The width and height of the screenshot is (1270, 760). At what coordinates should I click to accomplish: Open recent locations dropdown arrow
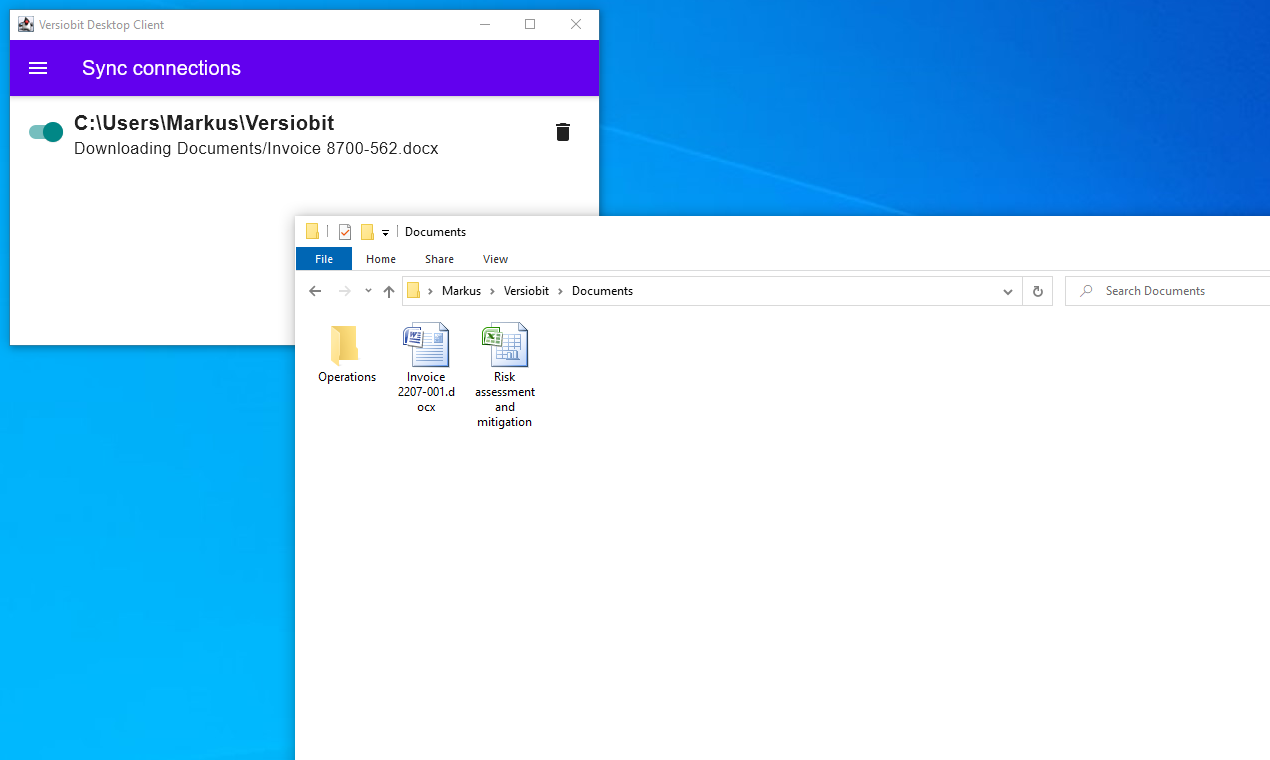click(368, 291)
